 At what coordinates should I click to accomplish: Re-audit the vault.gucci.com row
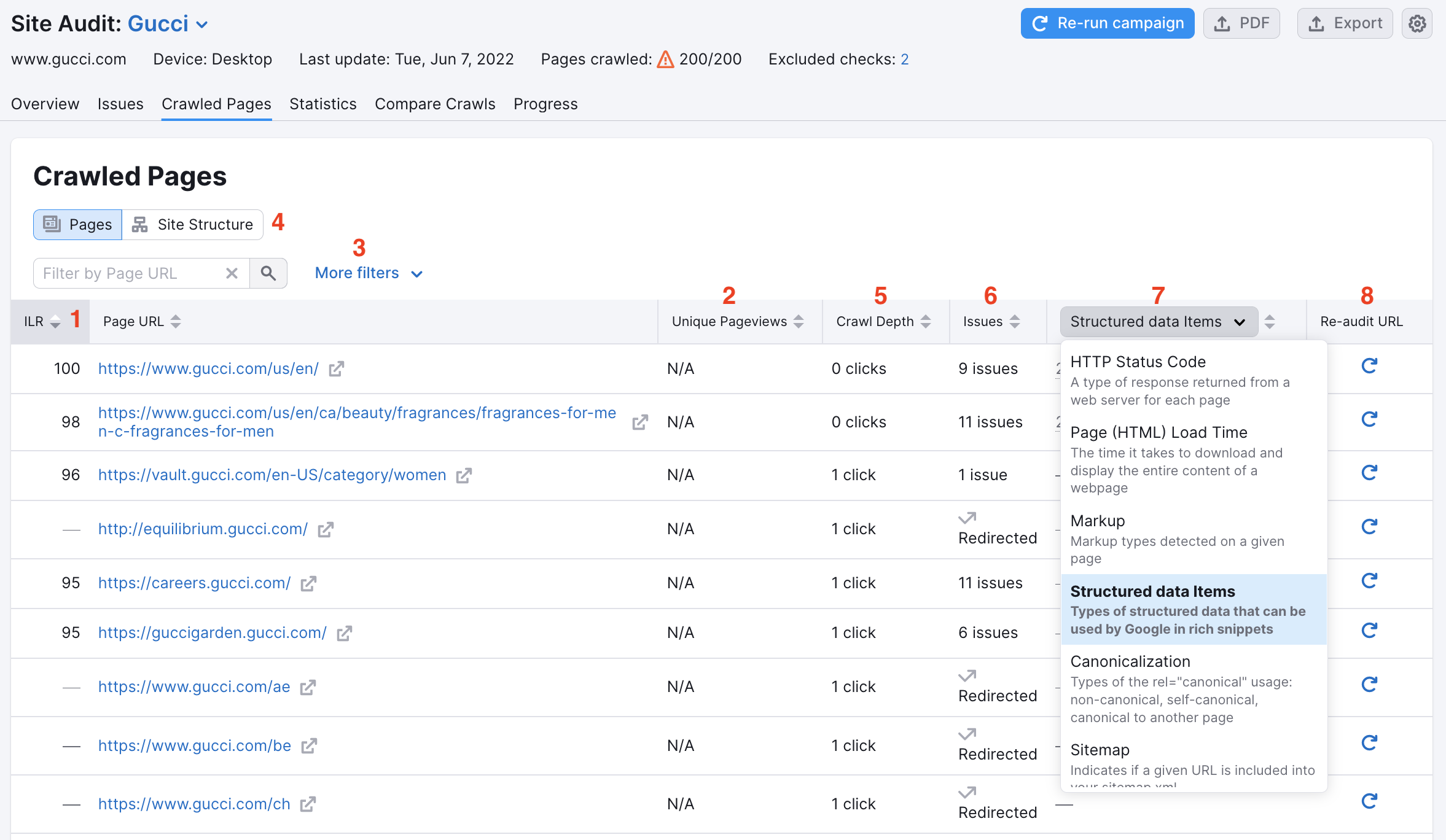pyautogui.click(x=1369, y=473)
